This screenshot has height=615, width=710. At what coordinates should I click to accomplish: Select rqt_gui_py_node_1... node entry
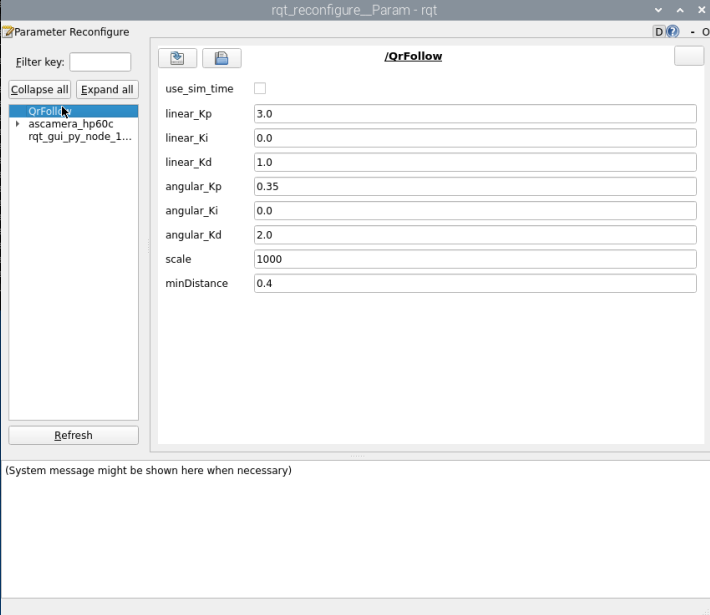coord(80,136)
